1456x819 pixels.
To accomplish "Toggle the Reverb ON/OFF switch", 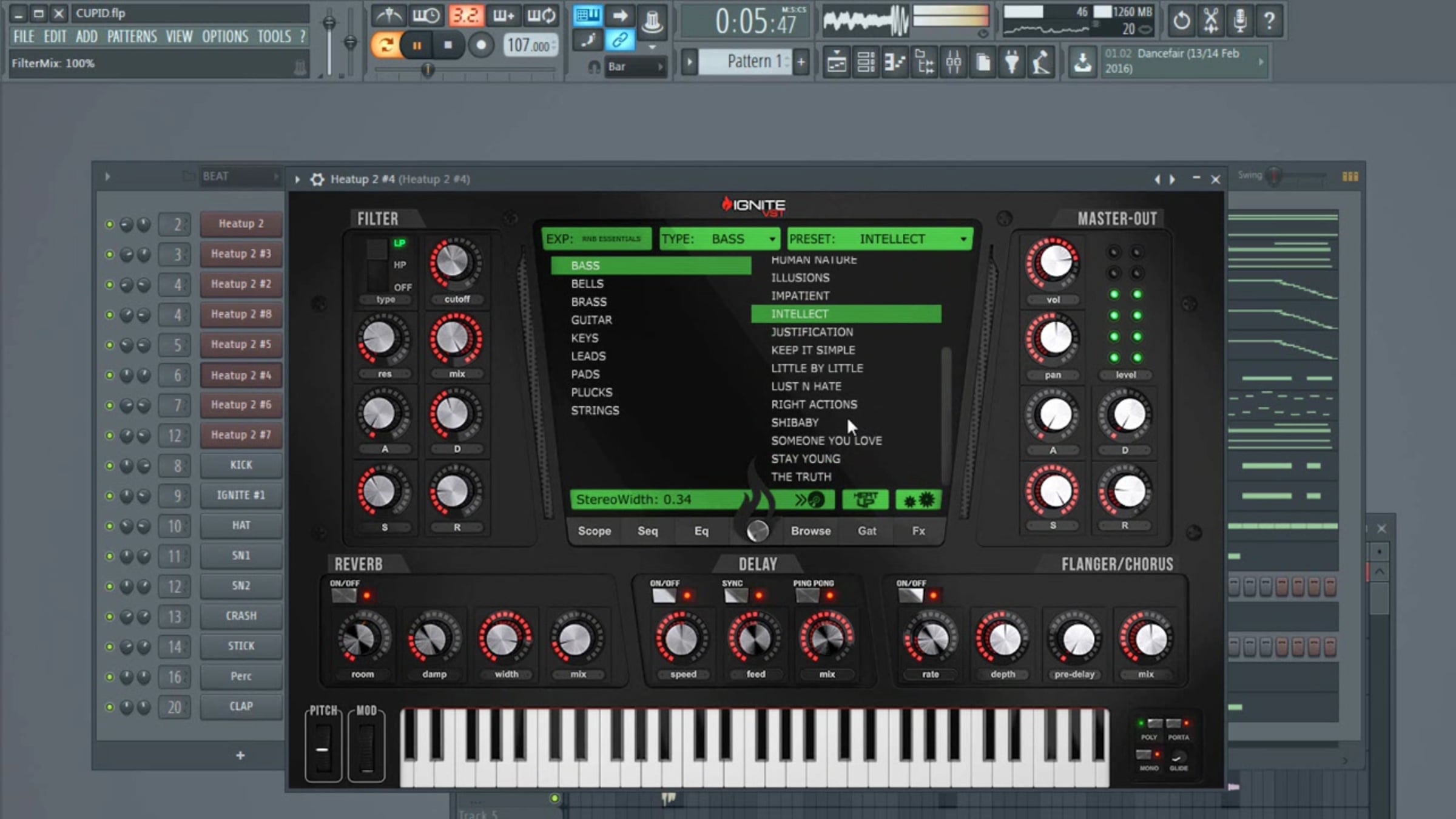I will pyautogui.click(x=344, y=595).
